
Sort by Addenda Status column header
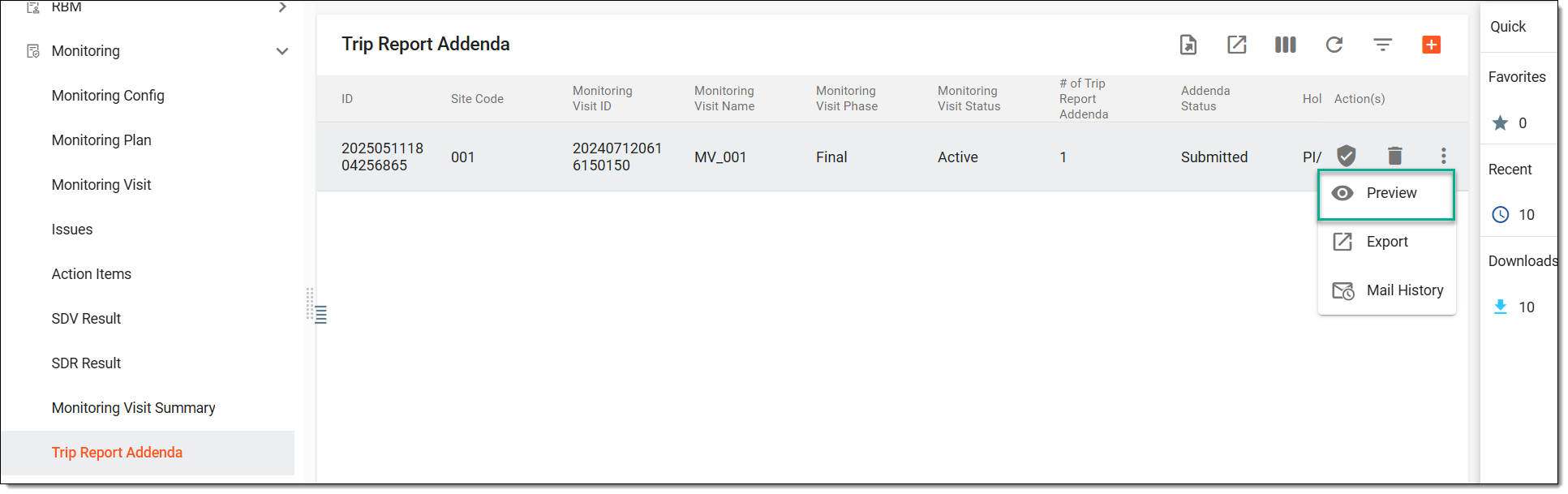pos(1205,99)
